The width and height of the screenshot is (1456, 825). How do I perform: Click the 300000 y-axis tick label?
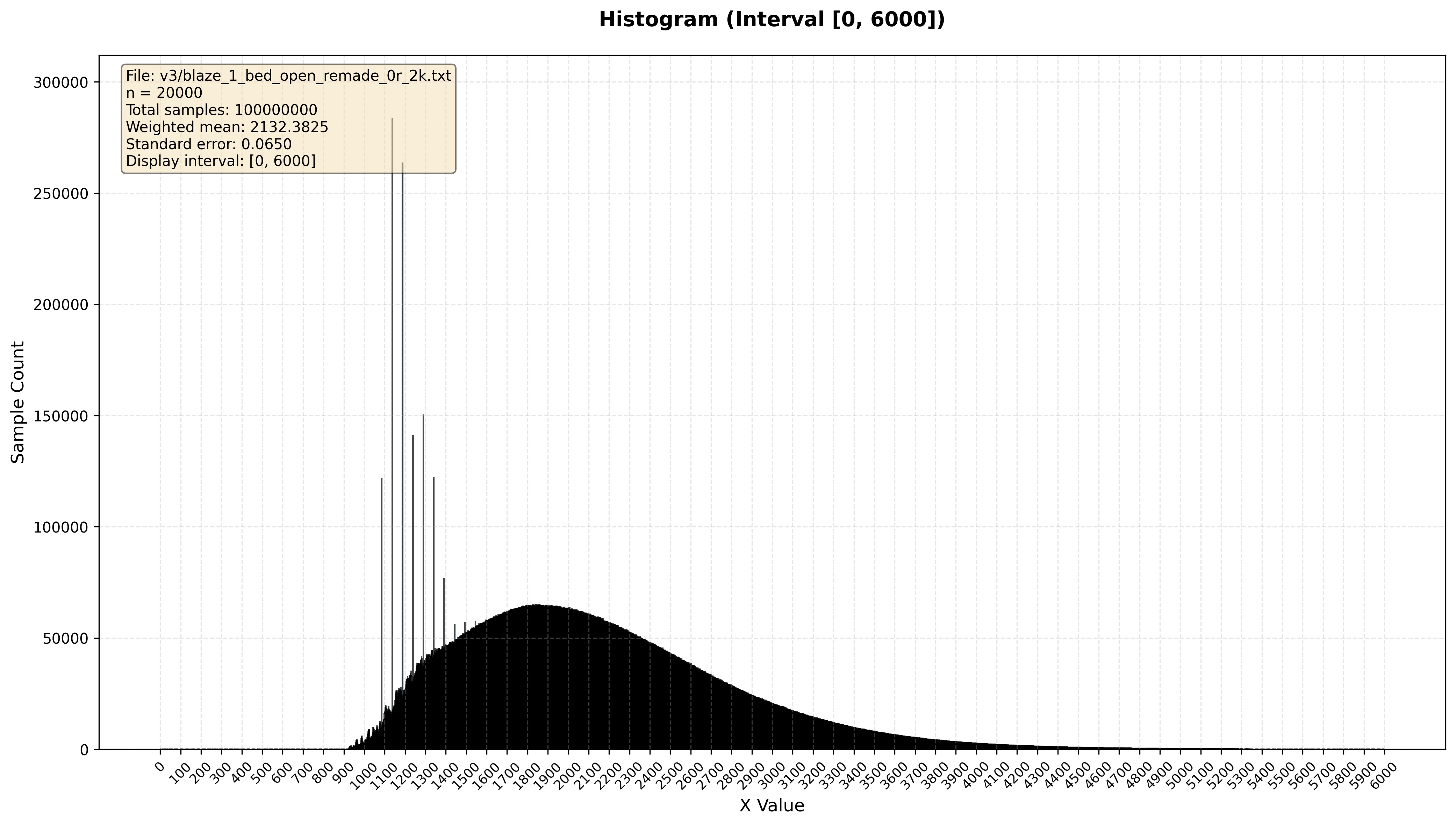[x=61, y=83]
